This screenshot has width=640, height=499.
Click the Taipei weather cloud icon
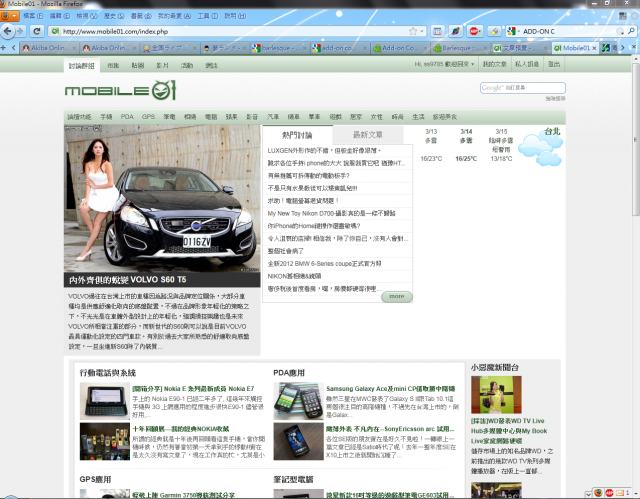(542, 150)
